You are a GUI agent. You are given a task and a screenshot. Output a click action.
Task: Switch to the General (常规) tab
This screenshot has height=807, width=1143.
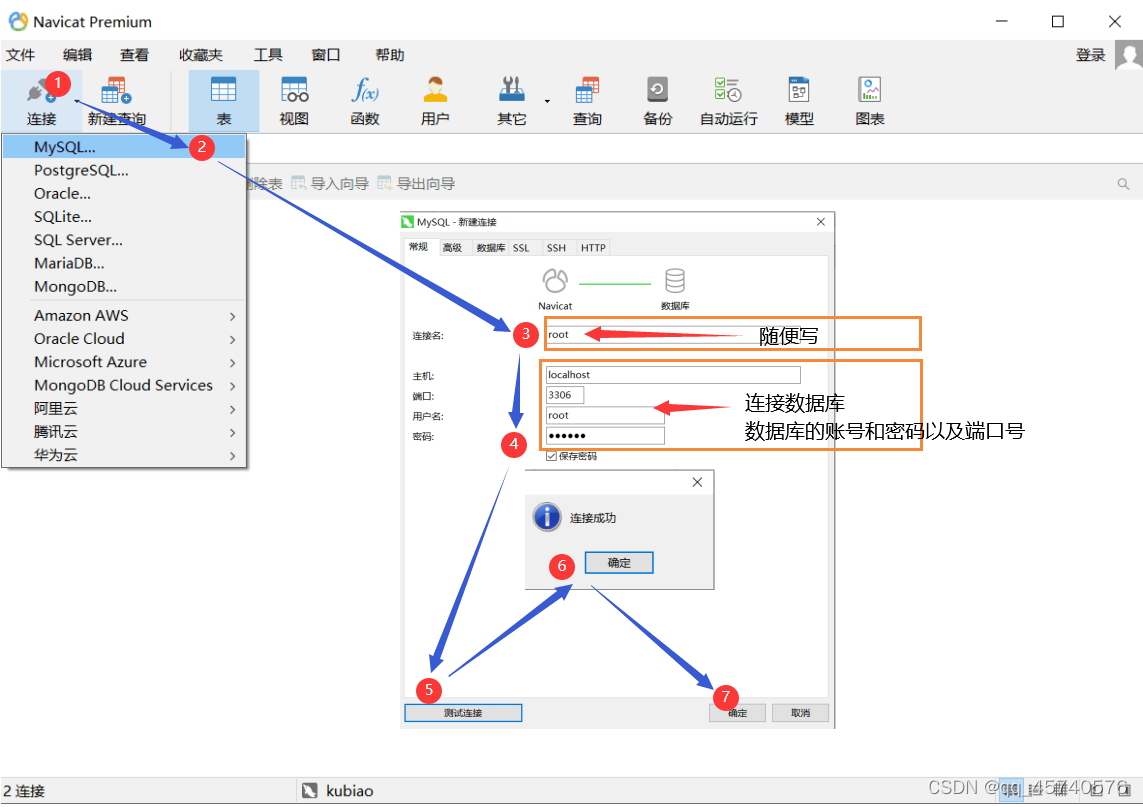tap(419, 247)
